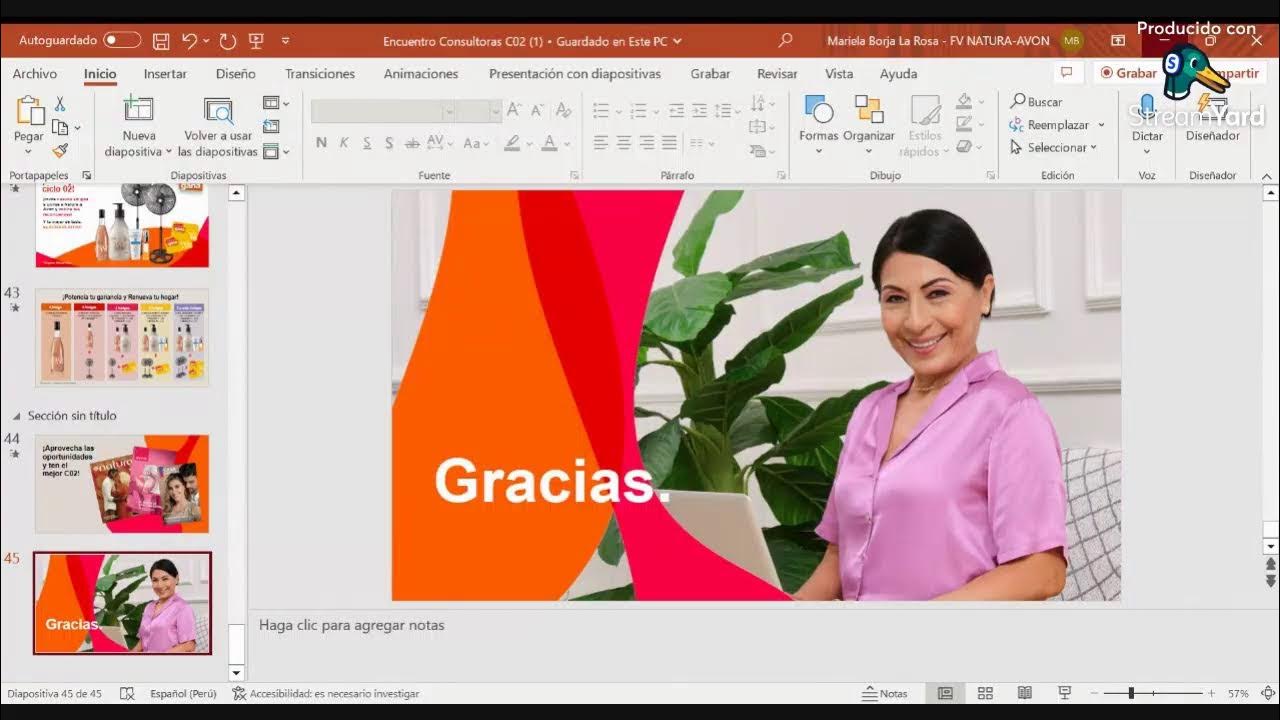The height and width of the screenshot is (720, 1280).
Task: Open the font name combo box
Action: click(x=383, y=111)
